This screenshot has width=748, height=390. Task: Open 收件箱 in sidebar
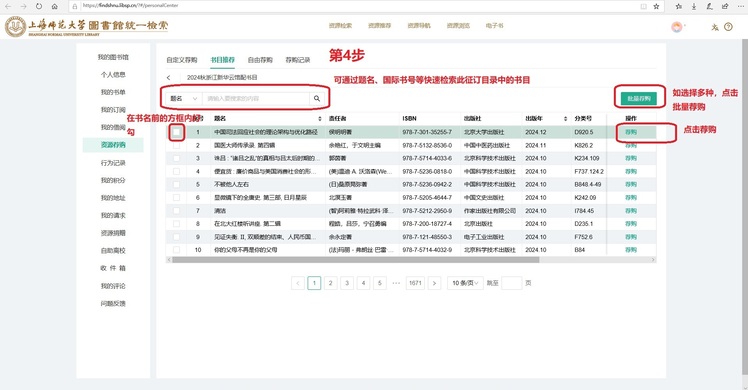tap(113, 268)
